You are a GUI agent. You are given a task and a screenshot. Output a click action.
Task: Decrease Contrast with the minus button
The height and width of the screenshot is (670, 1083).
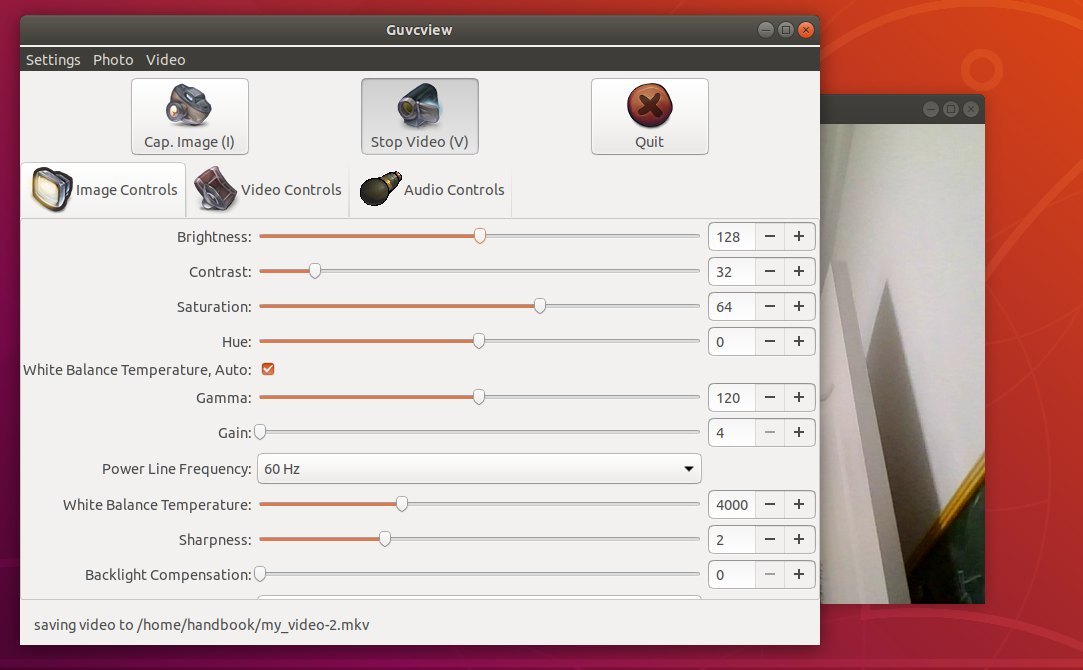(769, 271)
